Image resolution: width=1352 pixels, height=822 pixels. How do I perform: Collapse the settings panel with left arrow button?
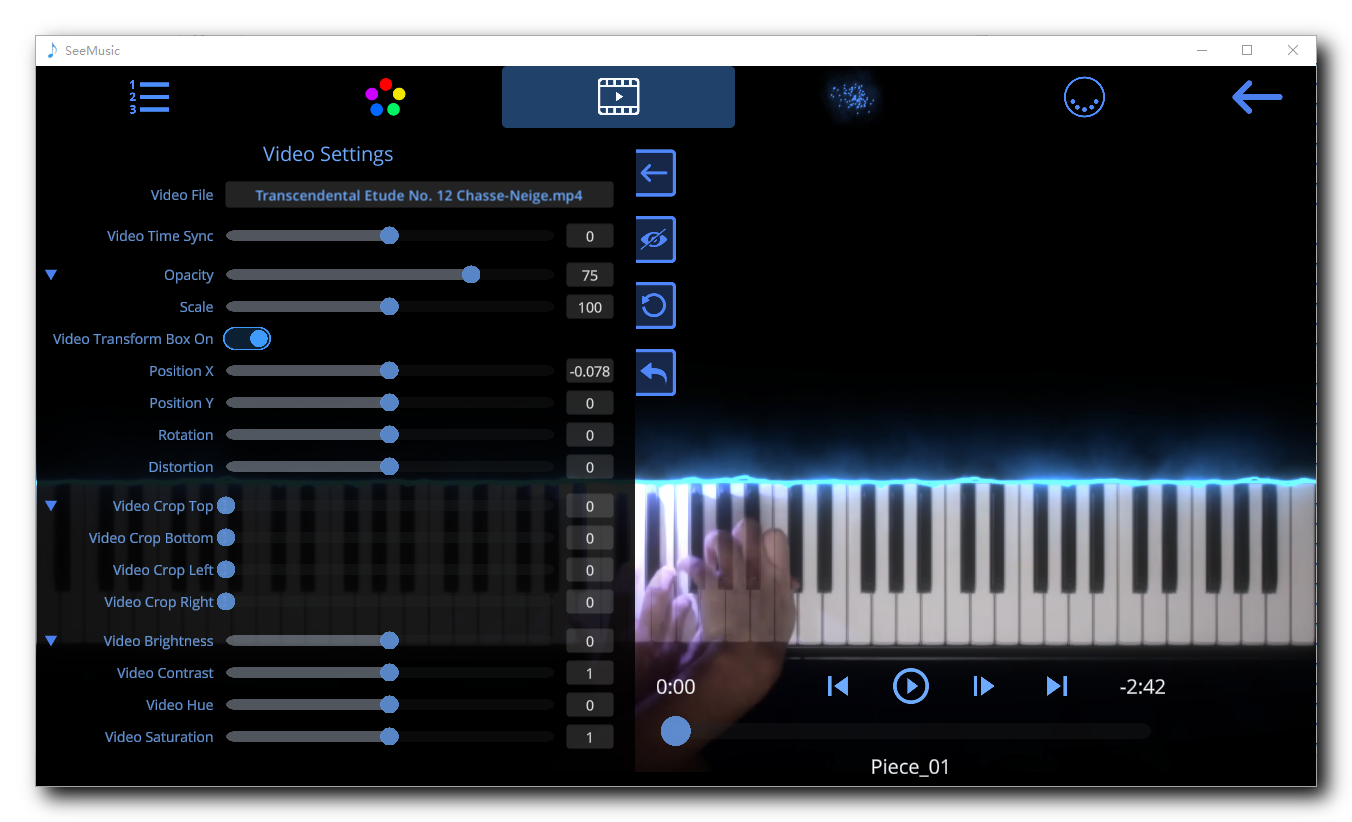pos(655,173)
